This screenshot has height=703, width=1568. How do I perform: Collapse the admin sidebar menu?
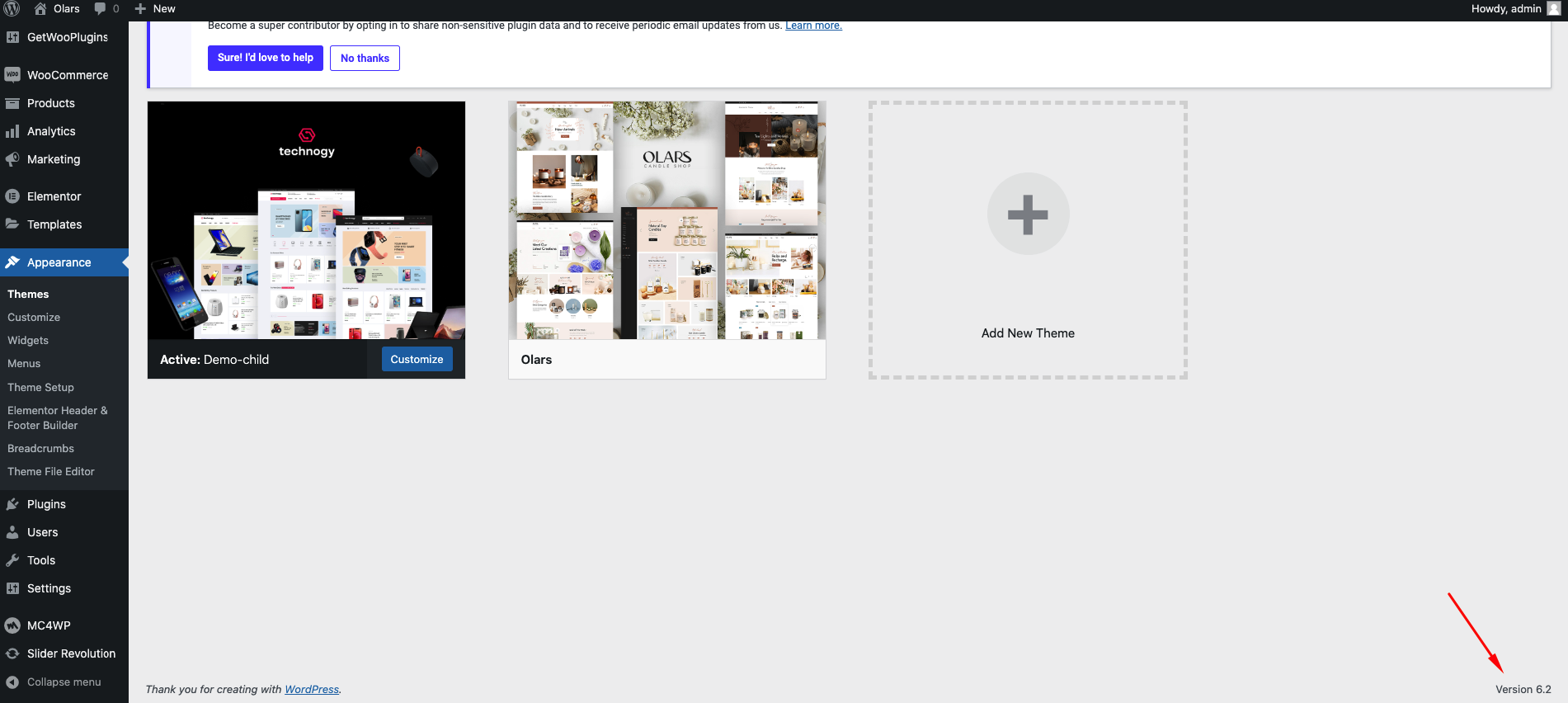(64, 682)
